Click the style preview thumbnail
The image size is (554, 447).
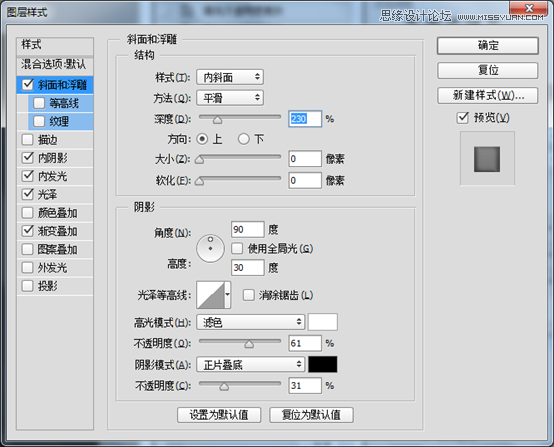[487, 159]
